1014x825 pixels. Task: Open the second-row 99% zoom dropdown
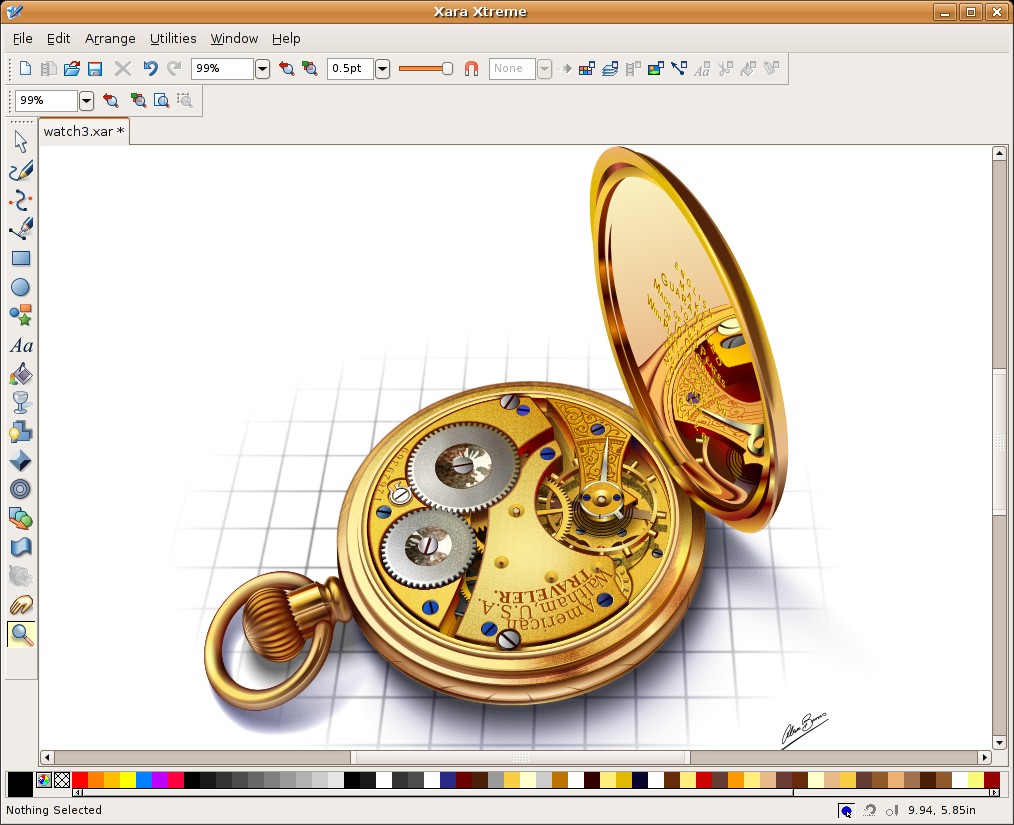click(86, 101)
